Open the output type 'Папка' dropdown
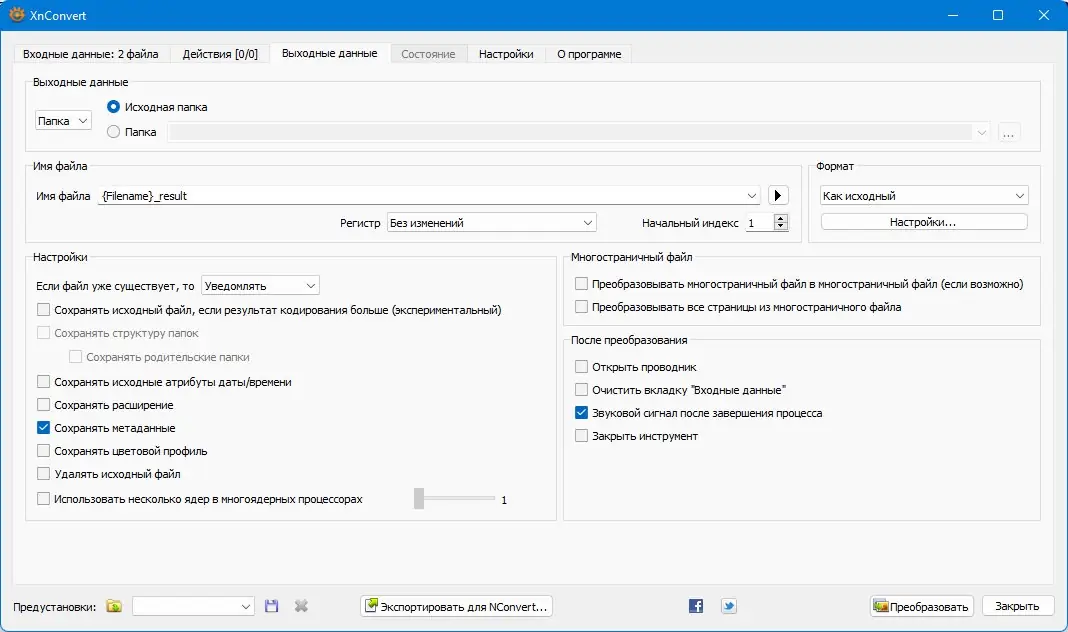 click(63, 121)
